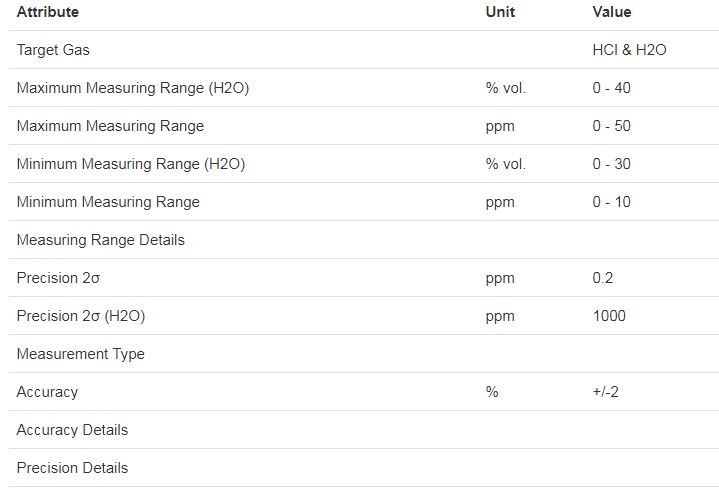Click the 0 - 10 value
The image size is (719, 503).
[x=611, y=202]
